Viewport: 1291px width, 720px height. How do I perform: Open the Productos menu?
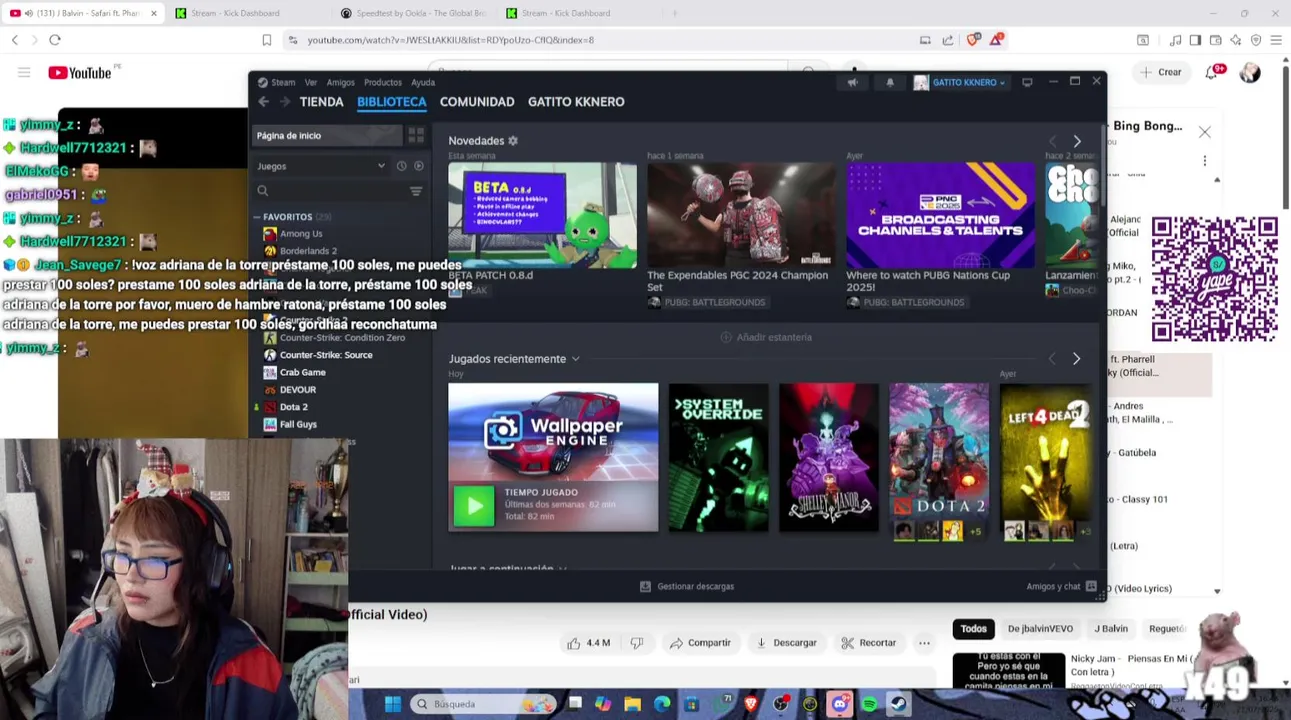(383, 83)
